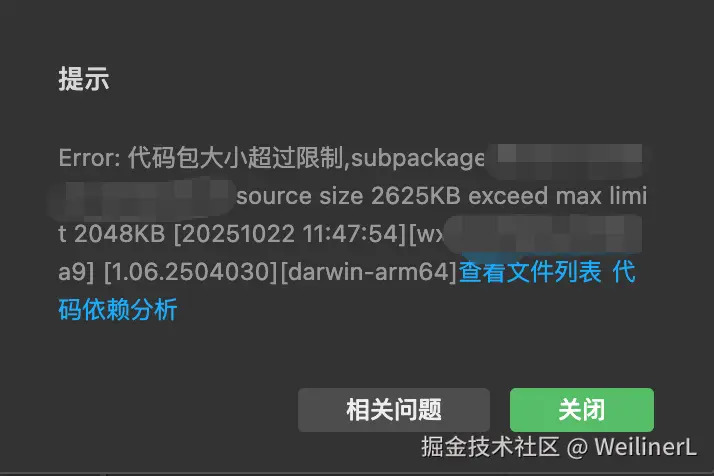Click the word 'subpackage' in the error
This screenshot has height=476, width=714.
pos(418,159)
